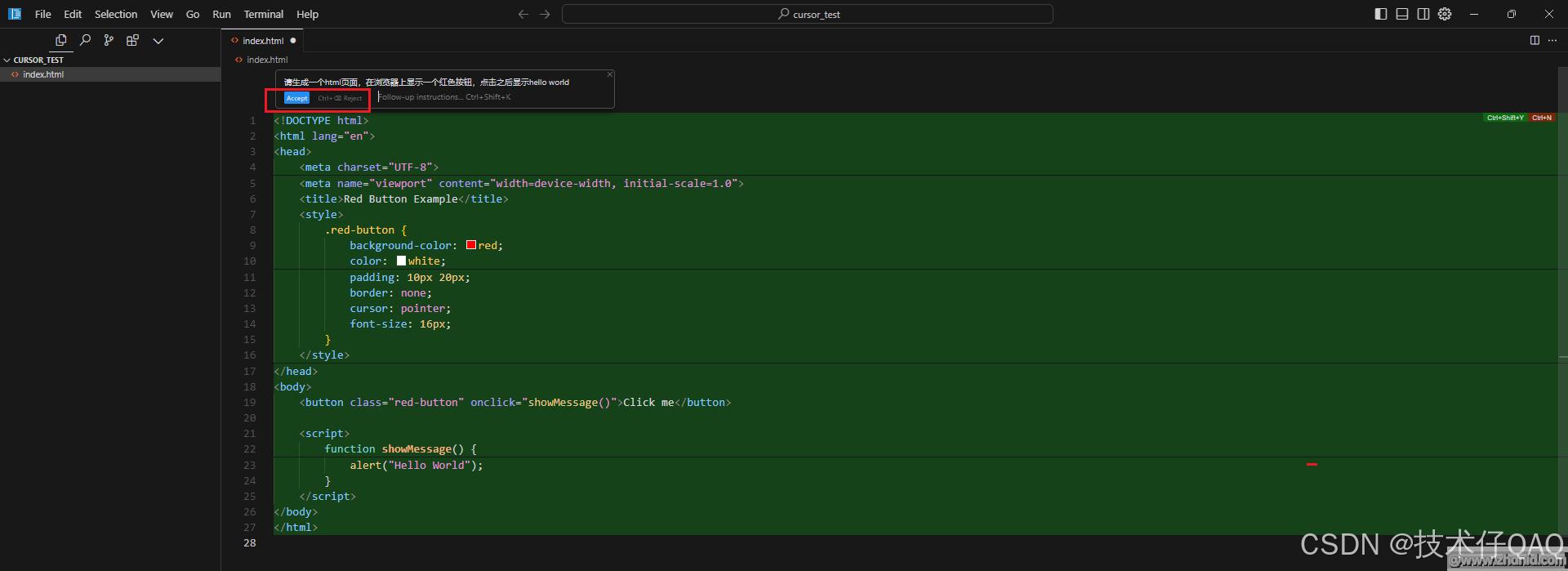Open the editor more actions menu

(x=1552, y=40)
